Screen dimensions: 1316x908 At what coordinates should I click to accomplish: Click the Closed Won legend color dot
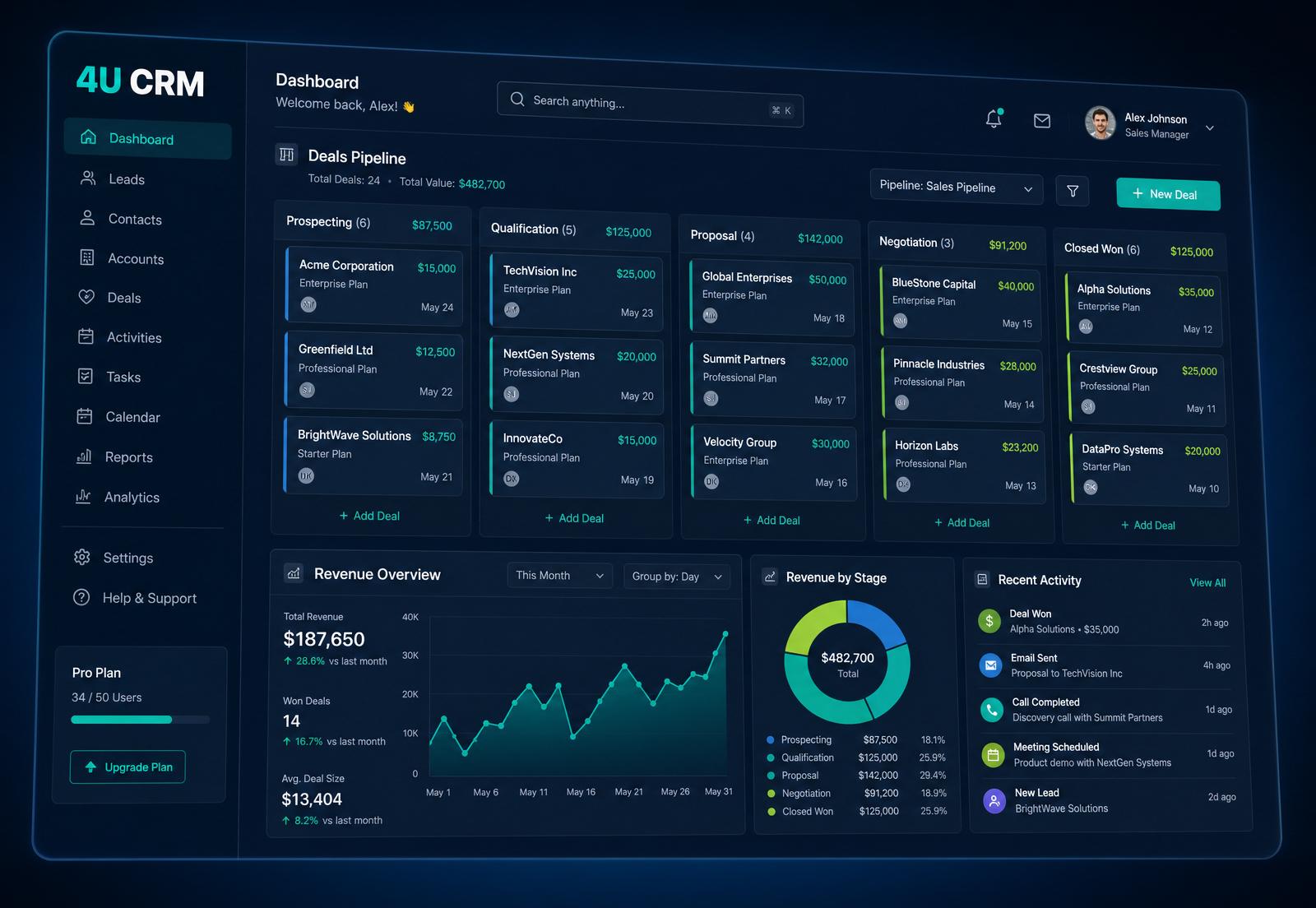pyautogui.click(x=772, y=812)
